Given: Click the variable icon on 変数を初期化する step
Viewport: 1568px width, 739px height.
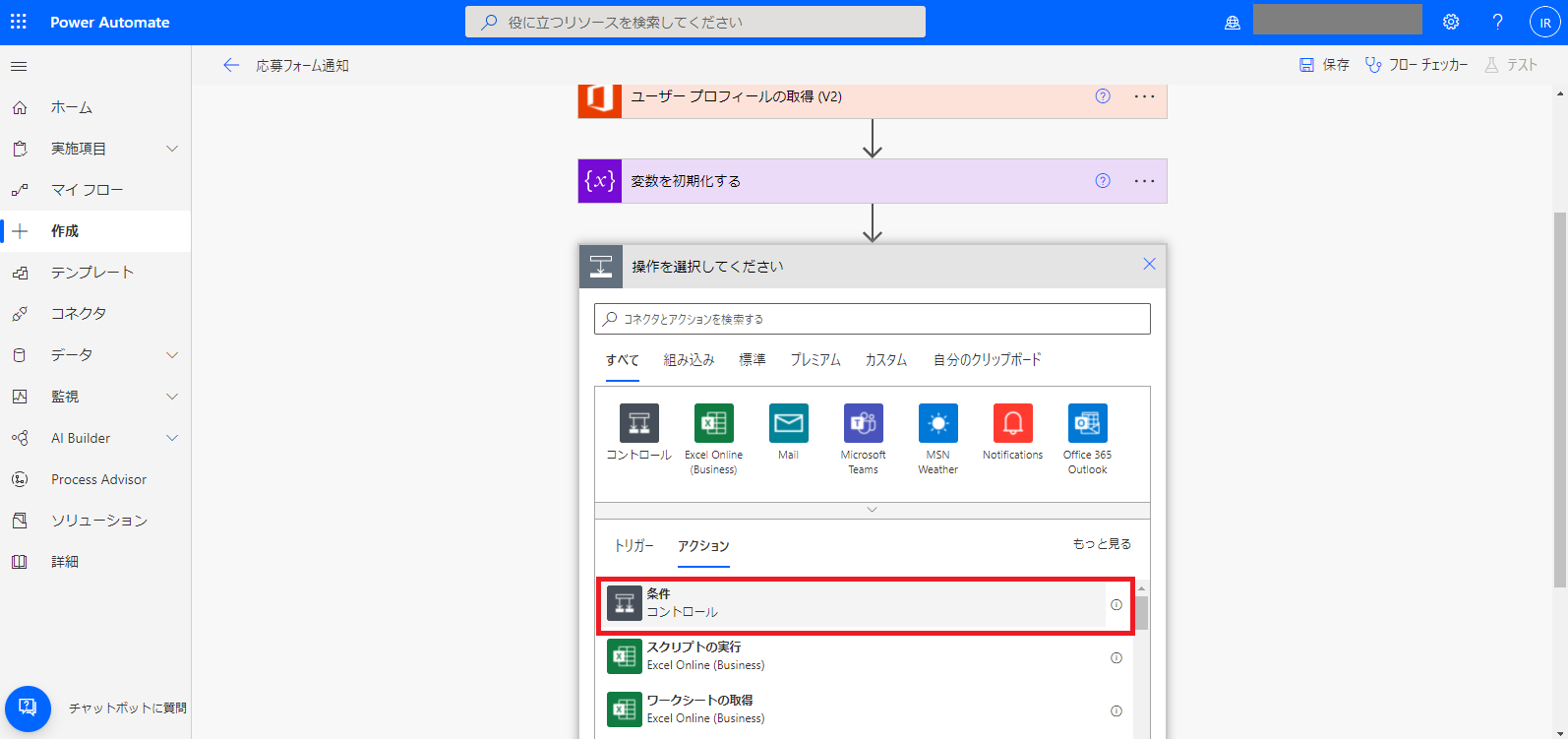Looking at the screenshot, I should tap(600, 181).
